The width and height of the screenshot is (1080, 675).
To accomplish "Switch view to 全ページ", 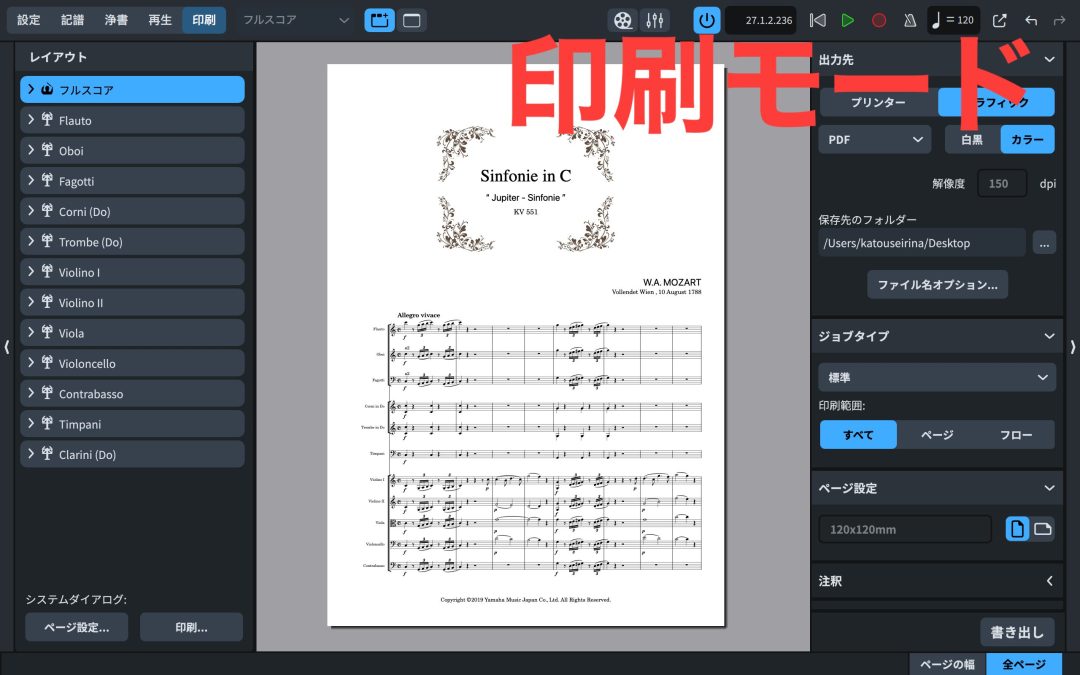I will click(x=1024, y=664).
